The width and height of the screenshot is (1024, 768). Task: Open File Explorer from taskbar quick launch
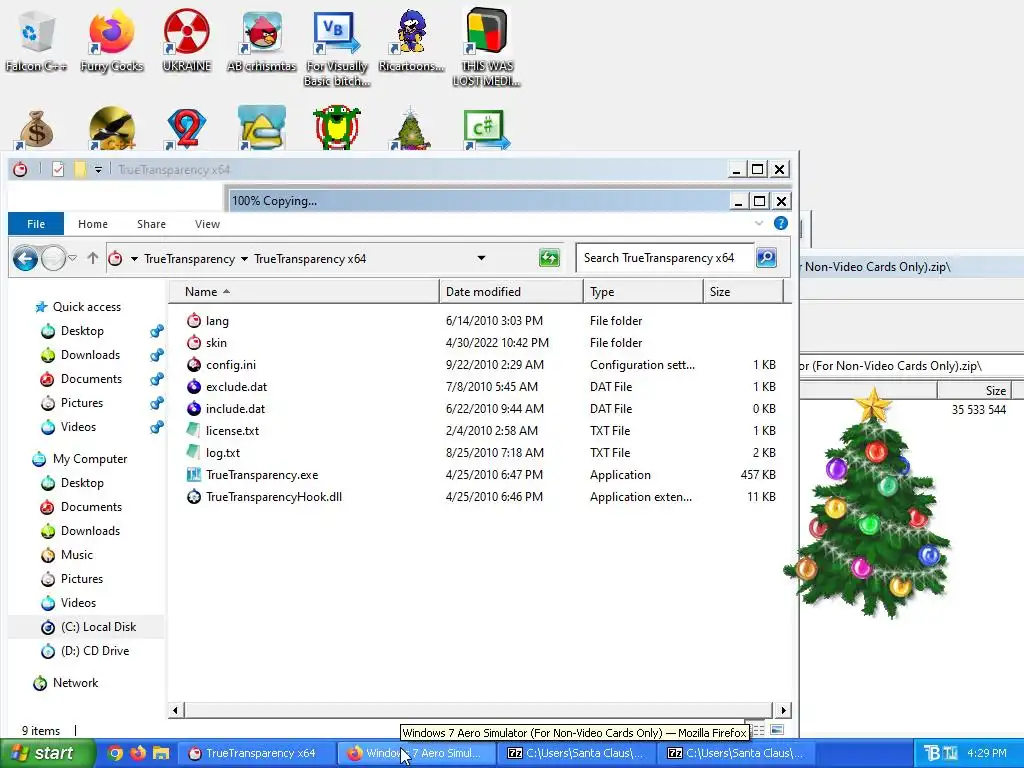(161, 753)
